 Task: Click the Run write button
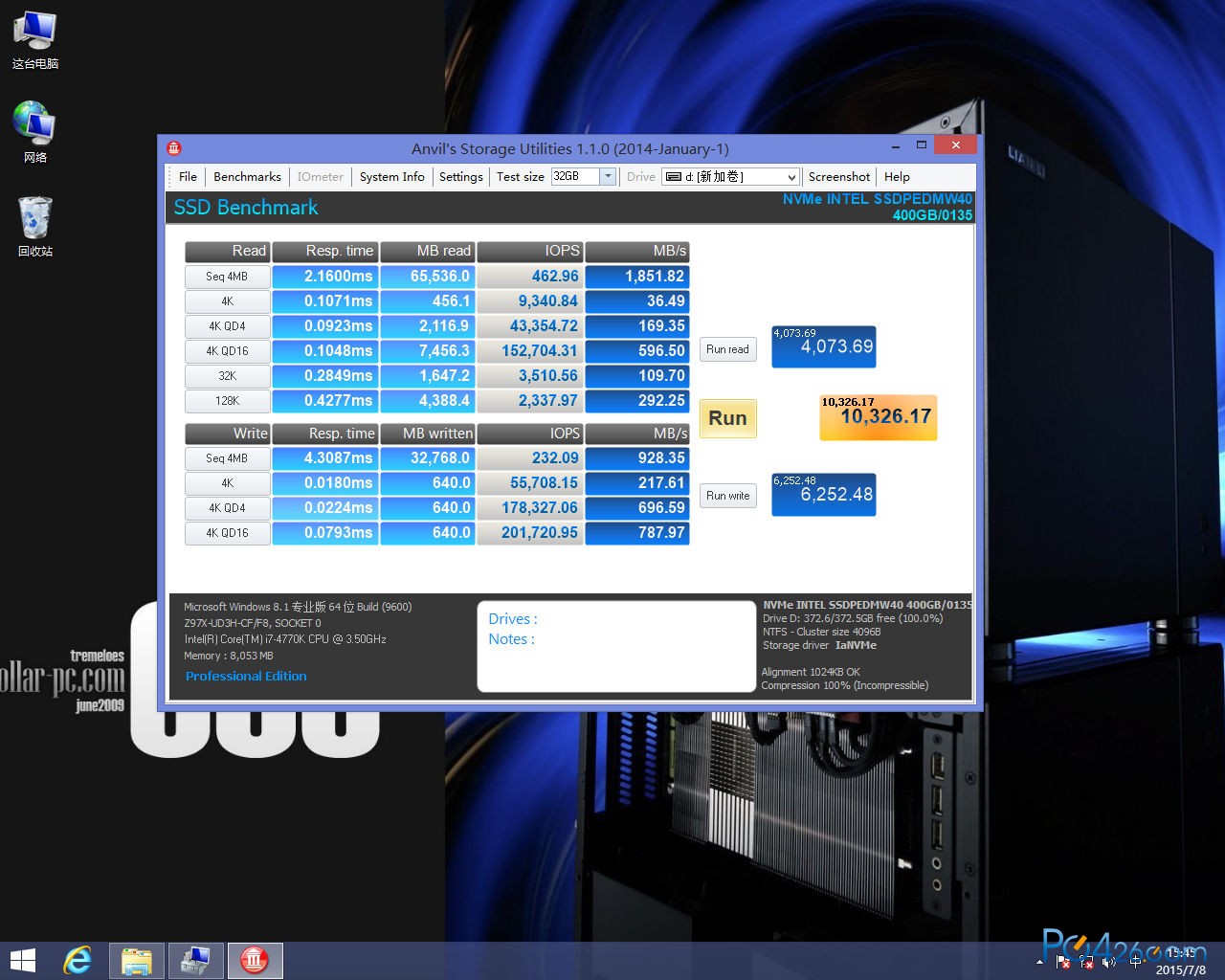[727, 496]
